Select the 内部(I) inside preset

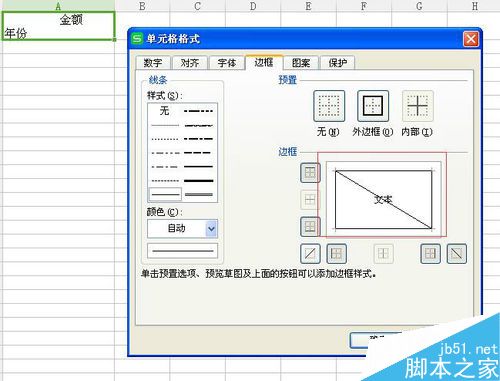417,106
